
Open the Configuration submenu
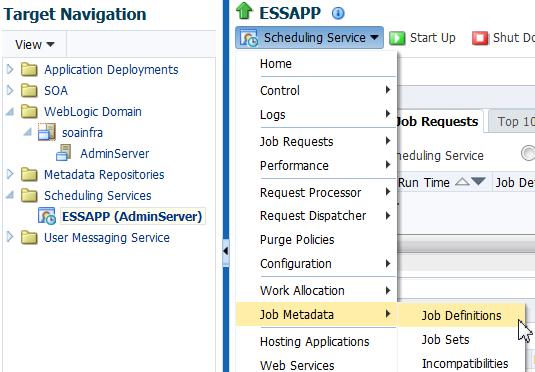point(316,263)
